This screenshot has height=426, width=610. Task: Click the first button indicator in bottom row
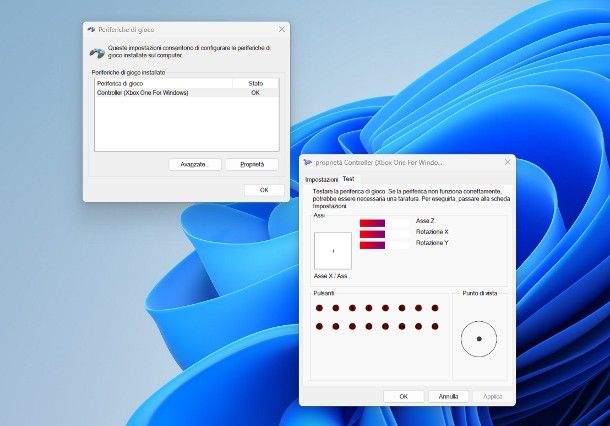click(320, 326)
